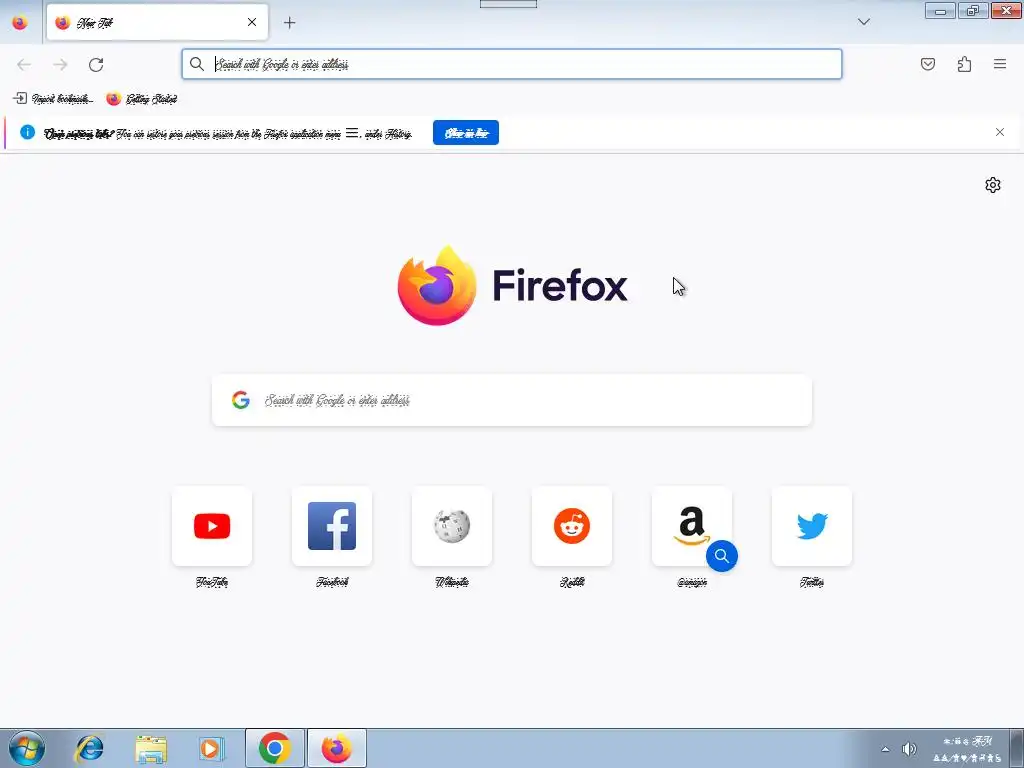This screenshot has width=1024, height=768.
Task: Open the Firefox application menu
Action: (x=1000, y=64)
